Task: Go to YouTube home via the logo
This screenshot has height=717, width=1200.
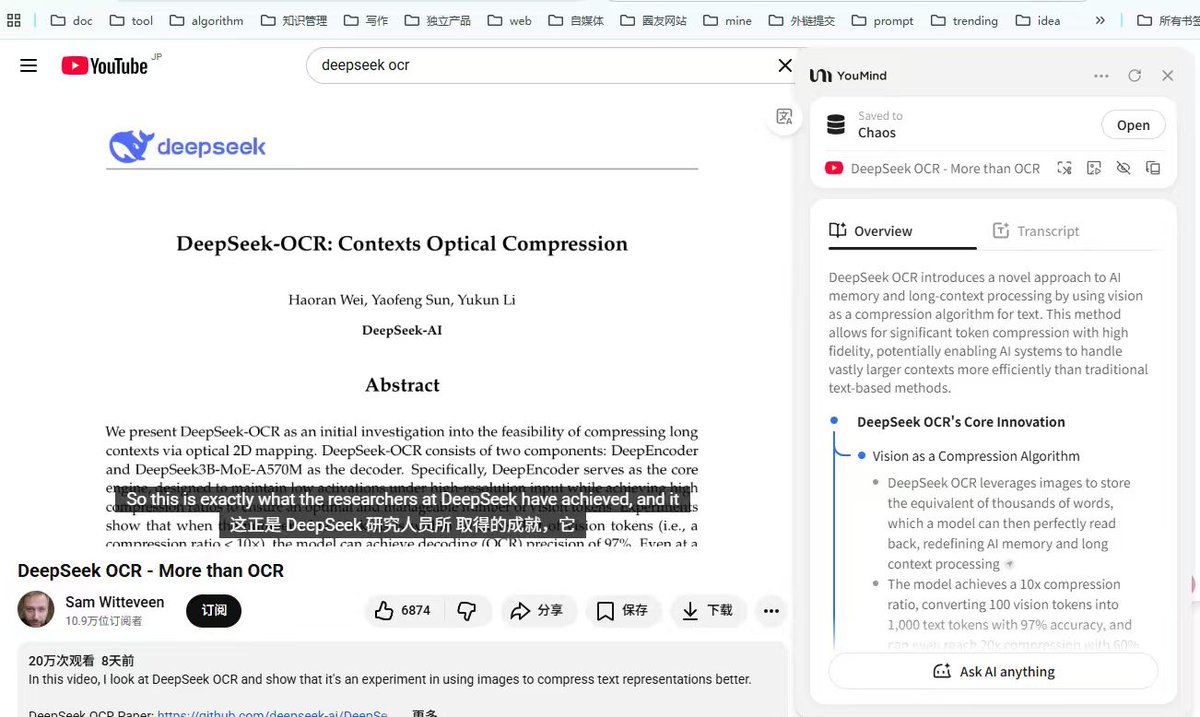Action: 105,66
